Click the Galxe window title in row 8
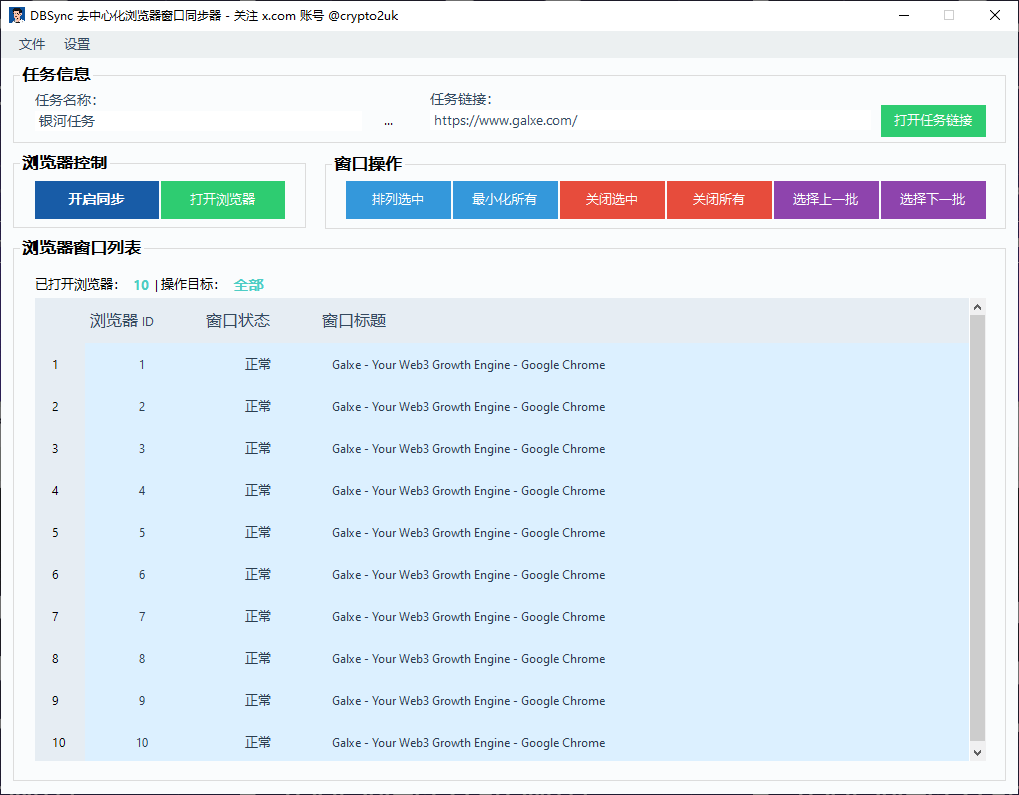This screenshot has height=795, width=1019. (x=469, y=658)
